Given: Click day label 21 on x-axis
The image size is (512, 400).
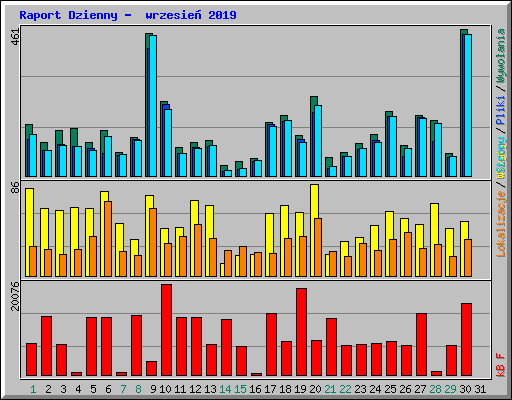Looking at the screenshot, I should (x=330, y=389).
